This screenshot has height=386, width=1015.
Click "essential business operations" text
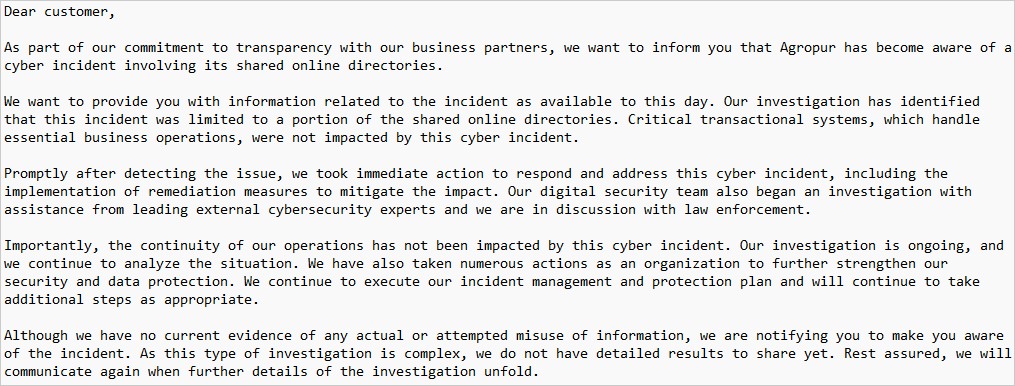119,138
